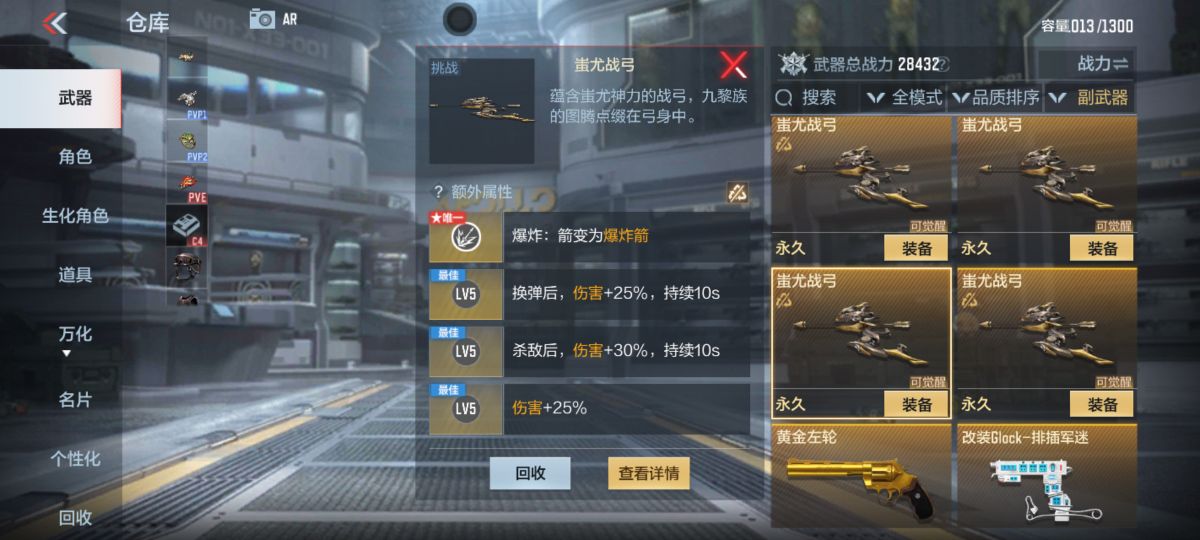The image size is (1200, 540).
Task: Click the question mark beside 额外属性
Action: (437, 192)
